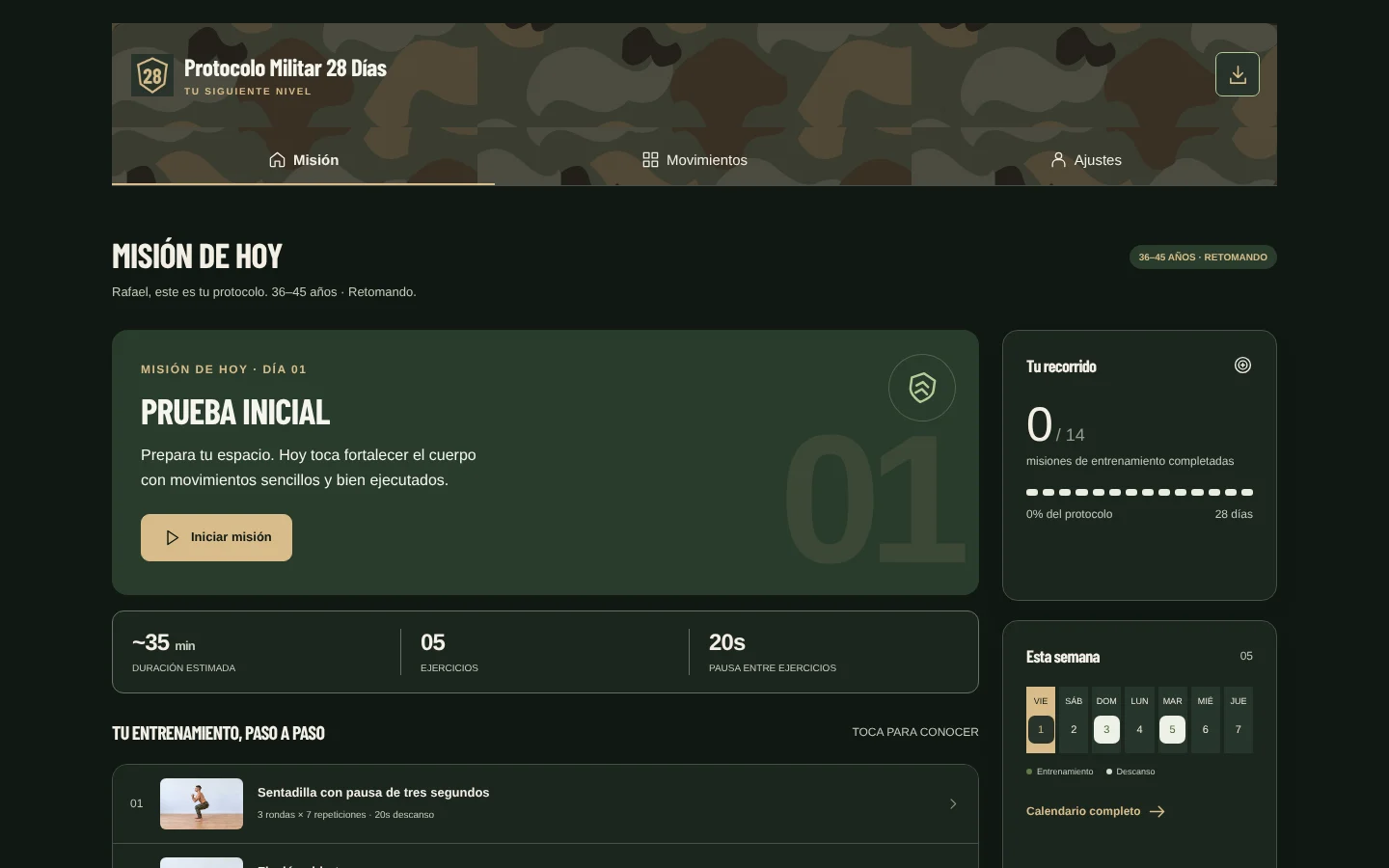Click the Descanso legend item
1389x868 pixels.
1130,772
